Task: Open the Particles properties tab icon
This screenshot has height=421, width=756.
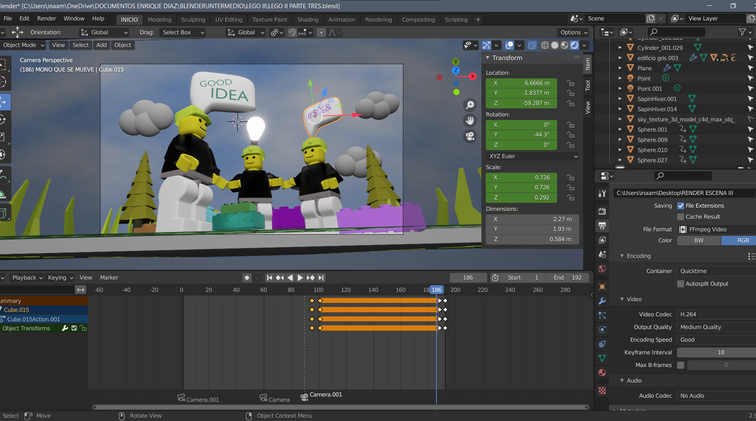Action: [x=602, y=315]
